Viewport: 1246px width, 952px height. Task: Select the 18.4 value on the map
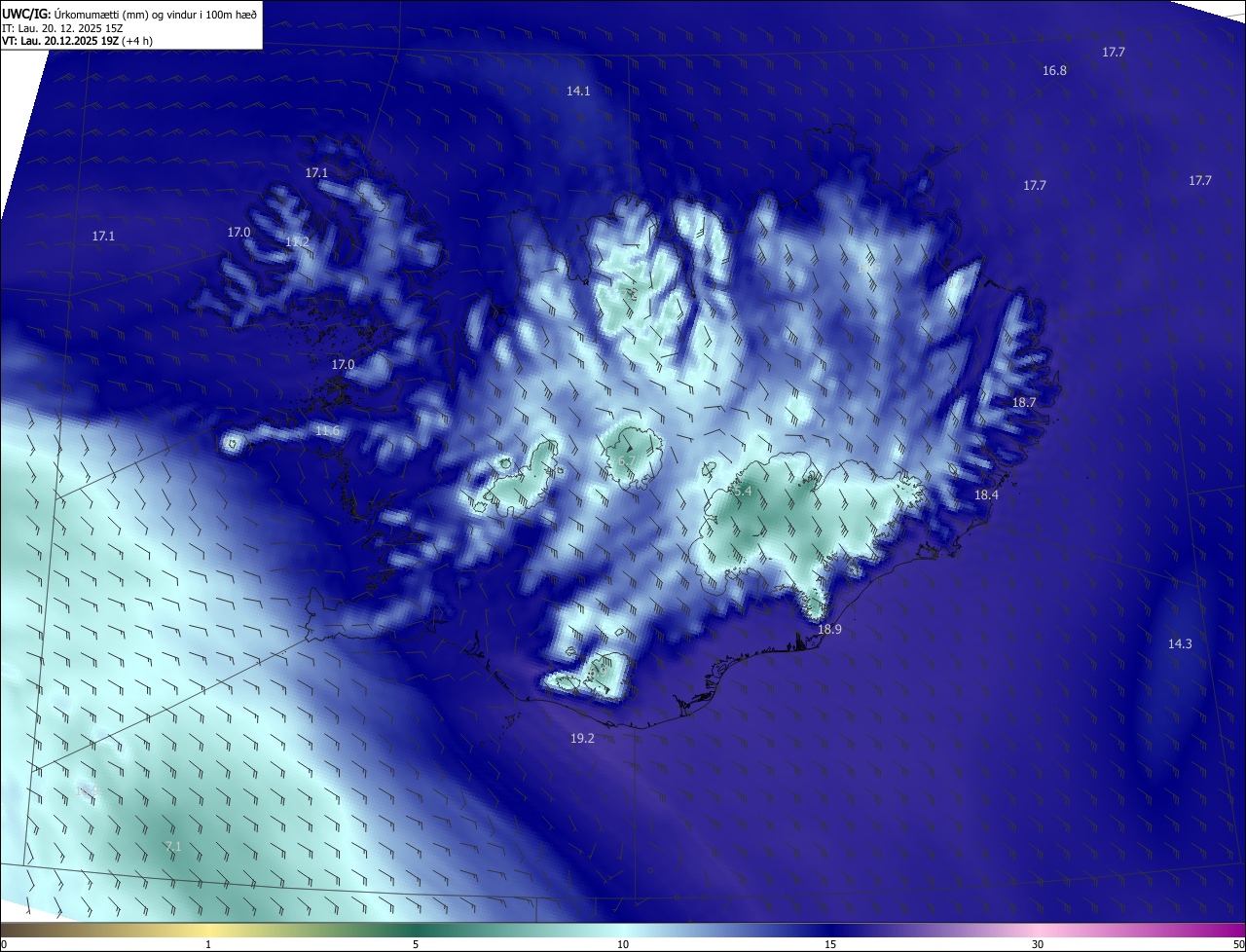pos(986,495)
